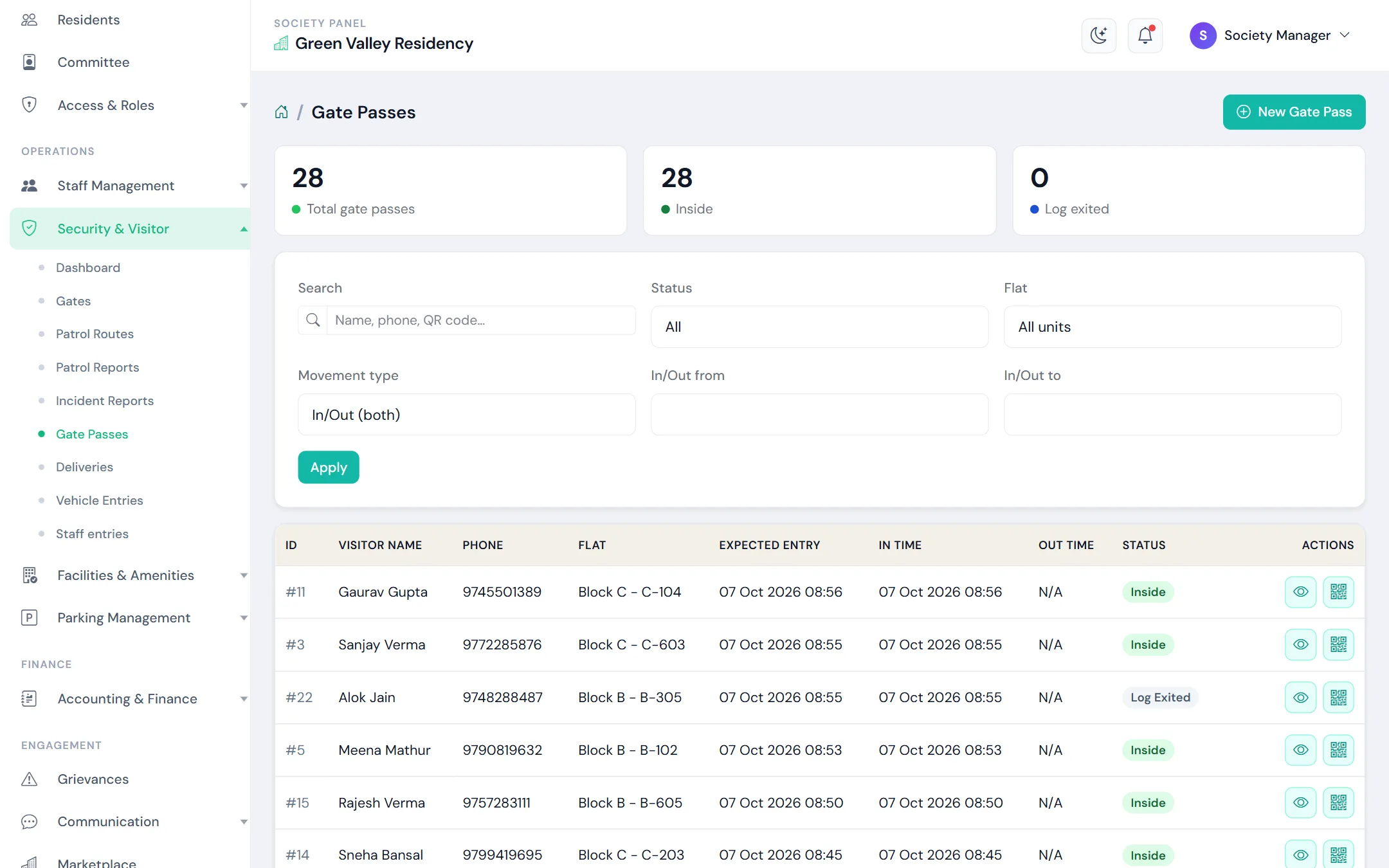View gate pass details for Meena Mathur
The width and height of the screenshot is (1389, 868).
click(1300, 750)
